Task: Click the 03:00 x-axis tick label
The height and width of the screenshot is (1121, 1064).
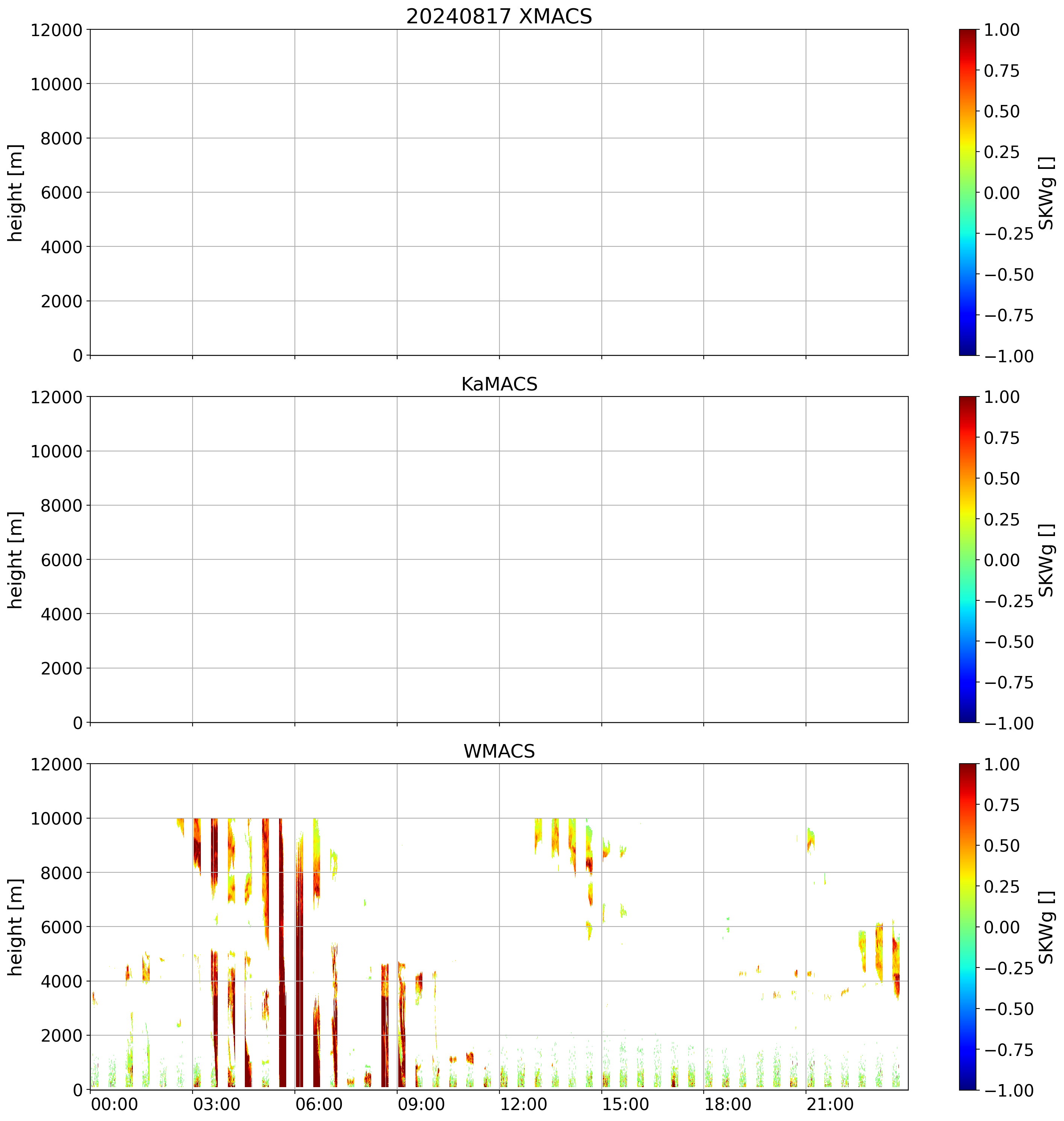Action: tap(217, 1104)
